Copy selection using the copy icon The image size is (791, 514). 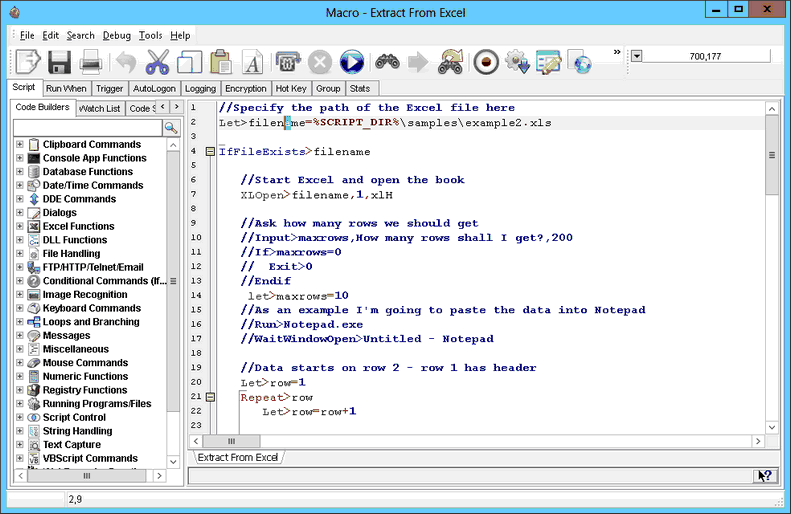tap(189, 63)
